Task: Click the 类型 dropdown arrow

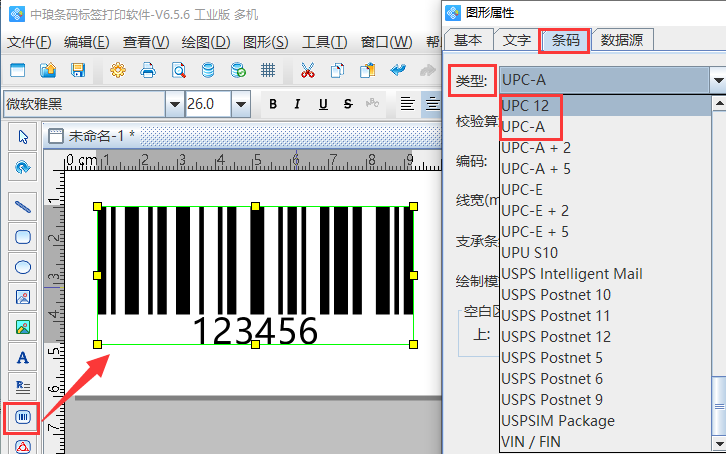Action: coord(718,81)
